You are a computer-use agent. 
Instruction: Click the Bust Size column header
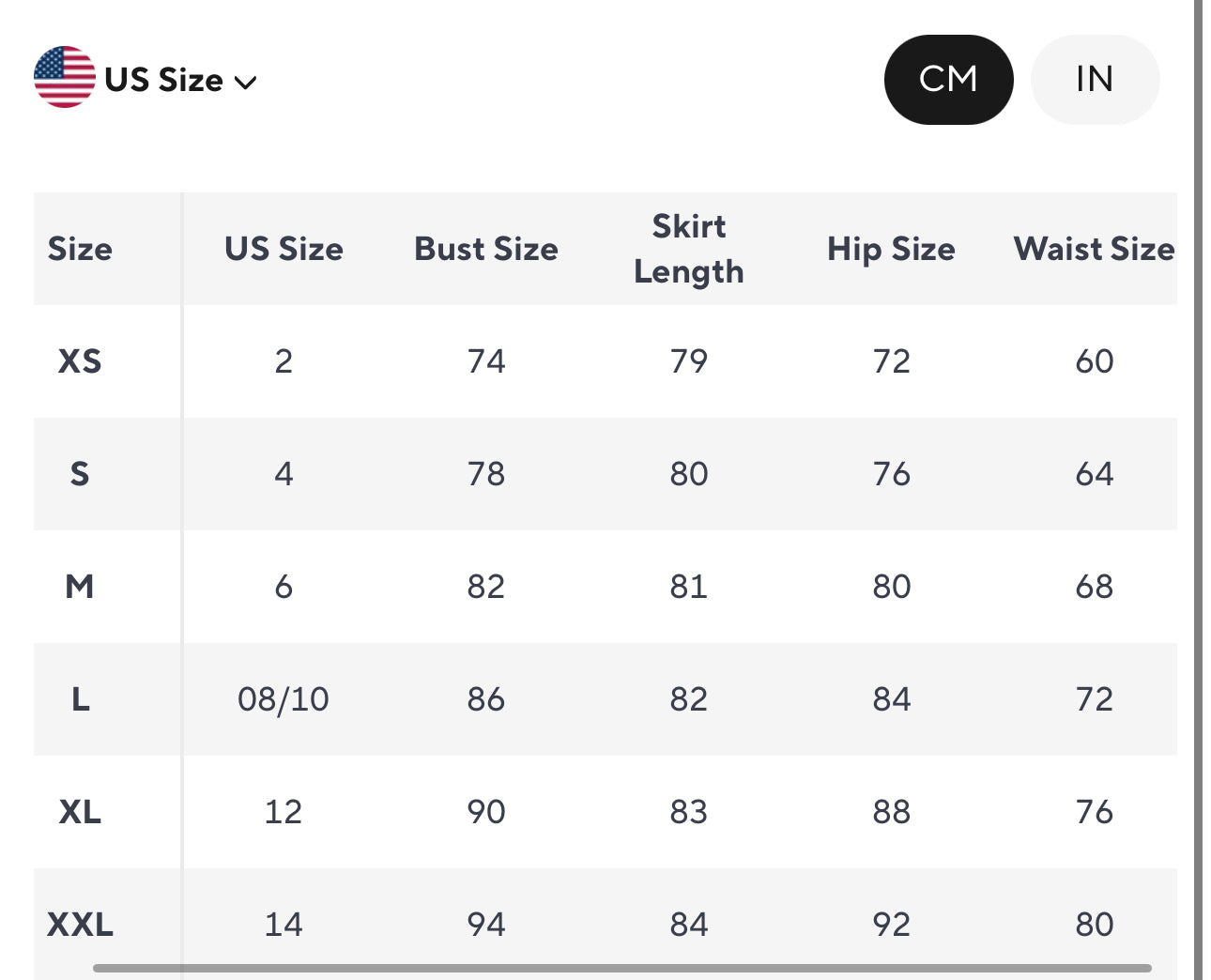coord(486,249)
